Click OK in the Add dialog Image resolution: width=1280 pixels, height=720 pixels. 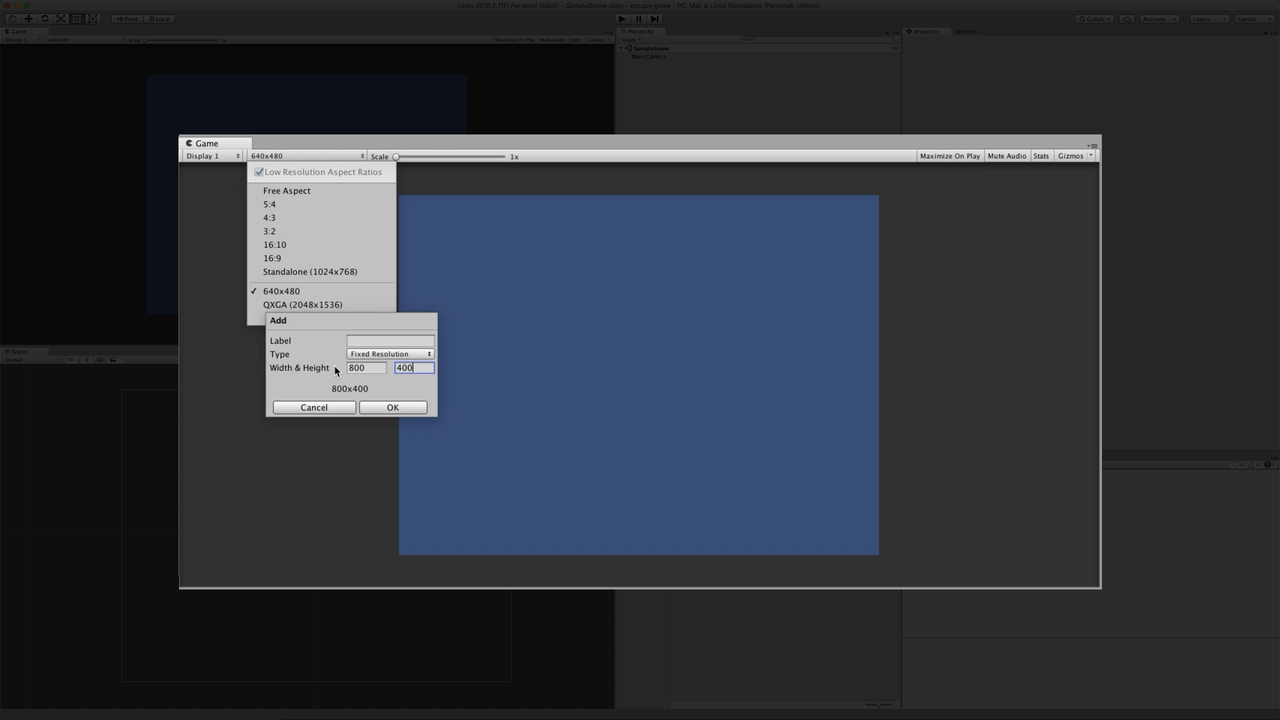click(x=393, y=408)
